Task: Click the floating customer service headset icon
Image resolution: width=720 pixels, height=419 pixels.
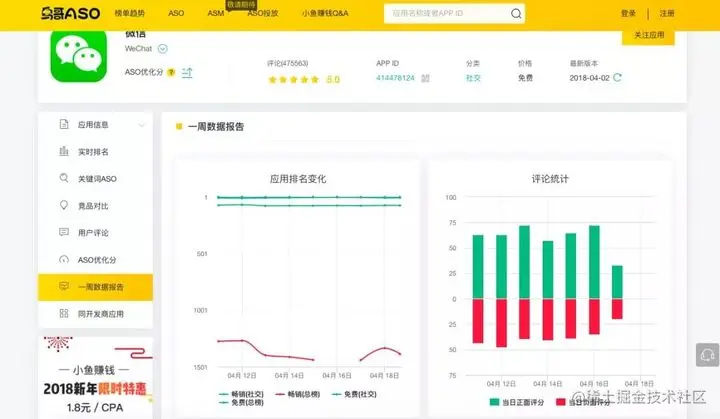Action: [x=708, y=355]
